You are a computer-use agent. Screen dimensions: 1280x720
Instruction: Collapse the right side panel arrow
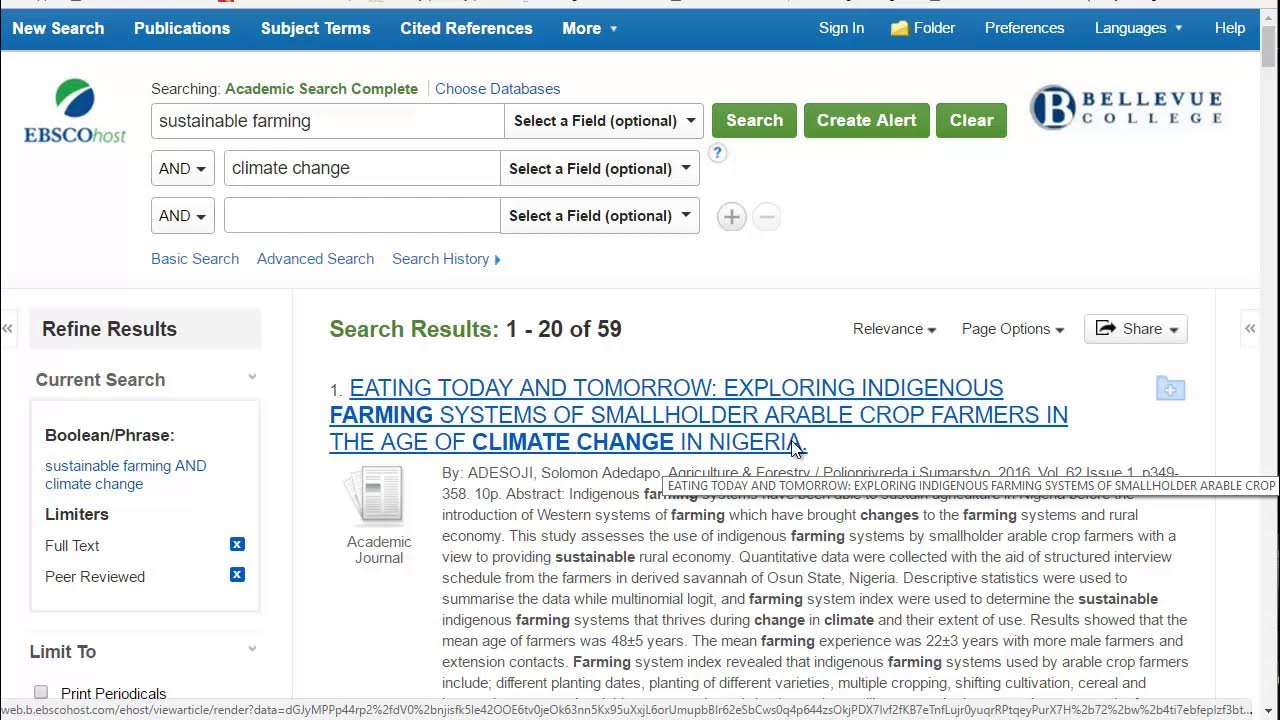1249,329
